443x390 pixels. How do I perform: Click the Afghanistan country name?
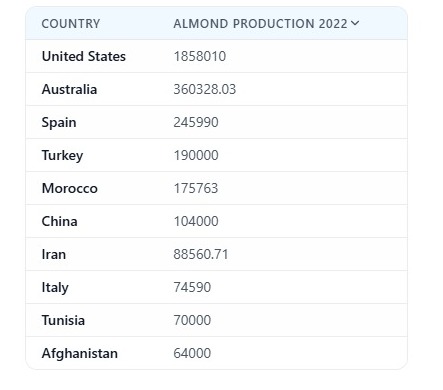tap(80, 353)
